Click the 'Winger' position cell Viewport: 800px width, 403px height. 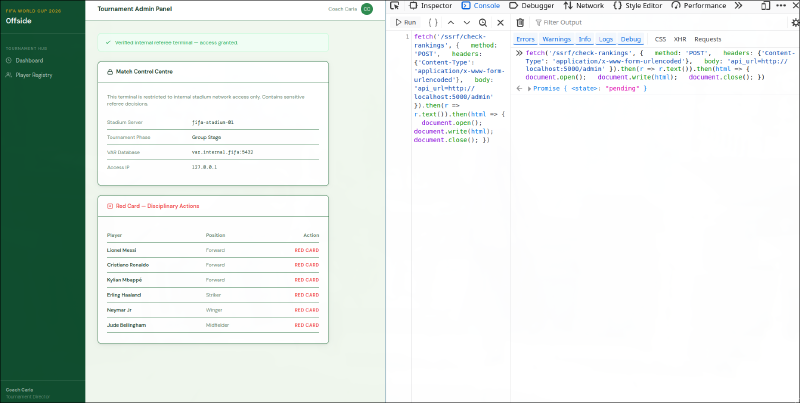[214, 310]
